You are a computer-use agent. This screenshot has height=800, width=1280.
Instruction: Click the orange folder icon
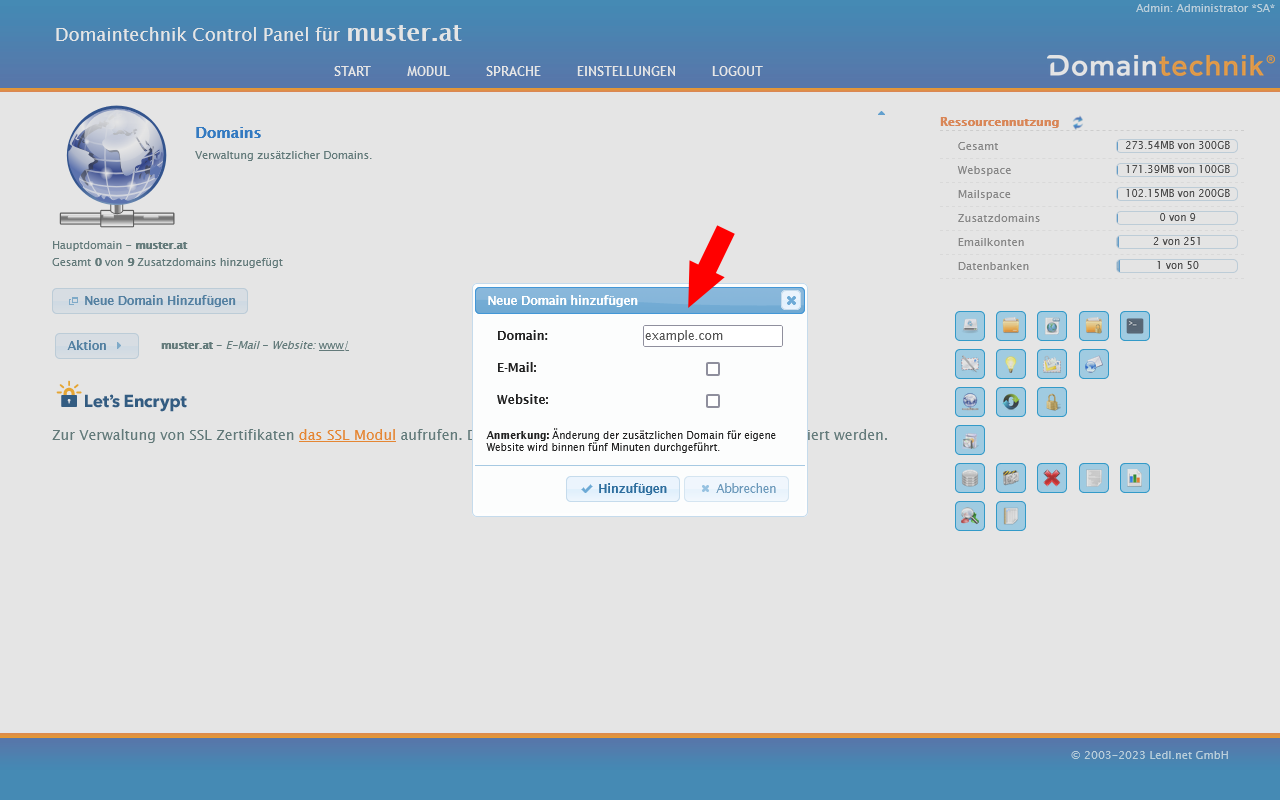click(x=1010, y=326)
